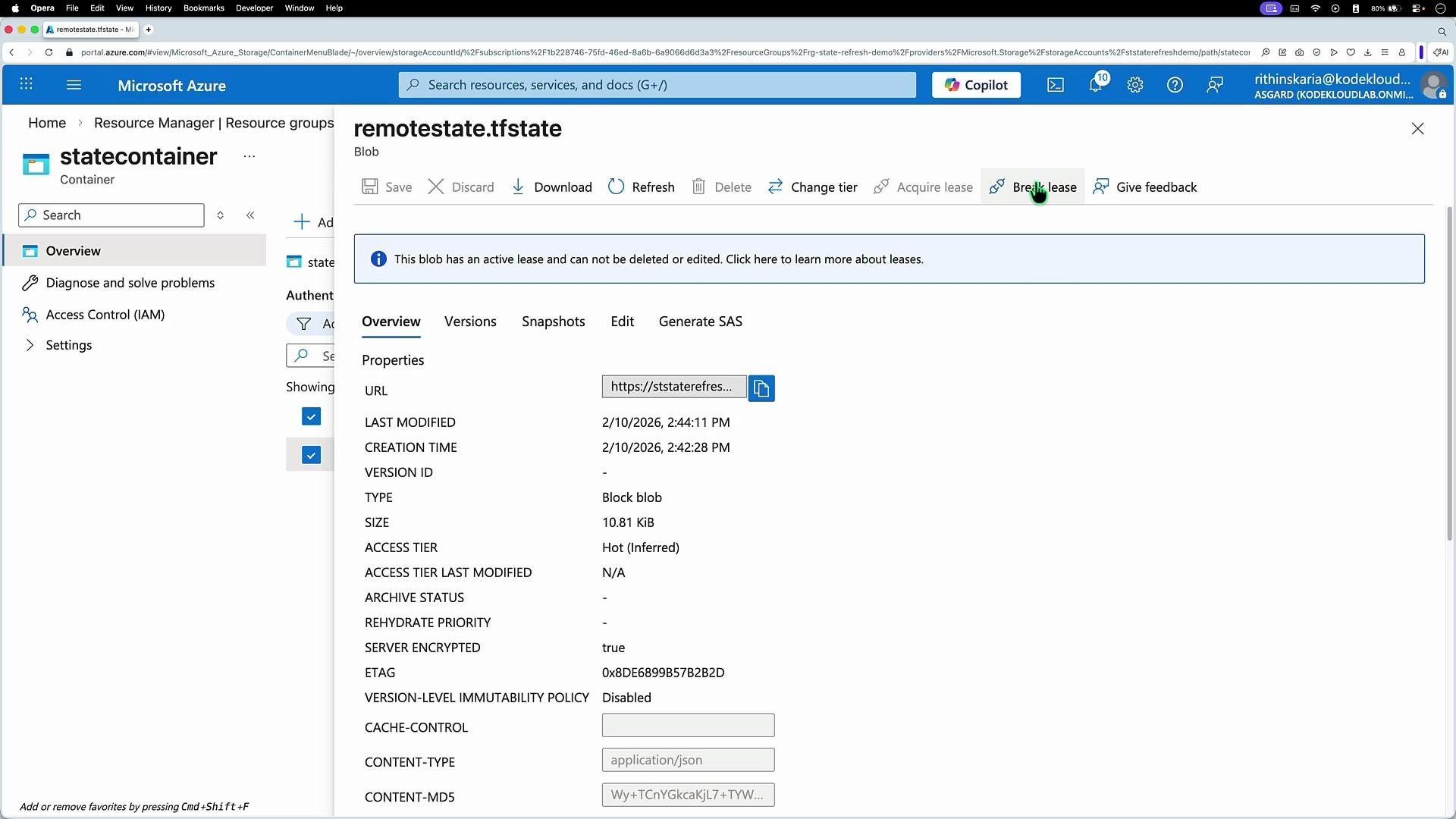Click the Save blob button
The height and width of the screenshot is (819, 1456).
tap(387, 187)
